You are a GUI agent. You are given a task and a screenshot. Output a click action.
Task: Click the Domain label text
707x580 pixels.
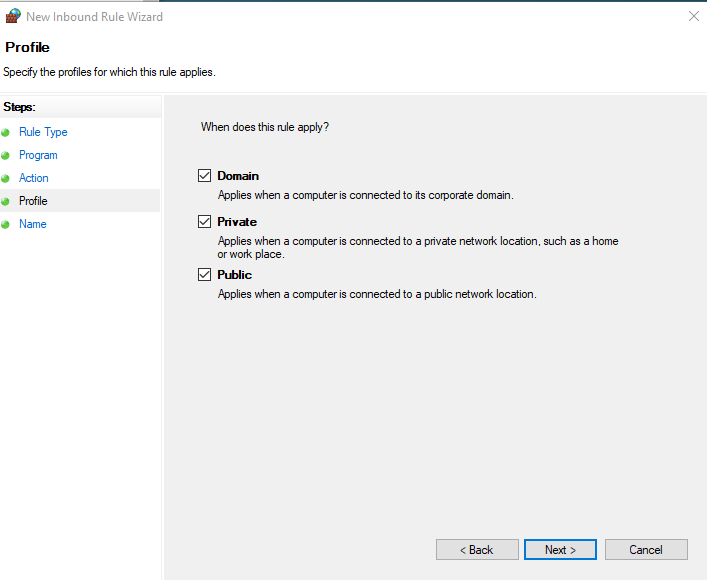point(238,176)
